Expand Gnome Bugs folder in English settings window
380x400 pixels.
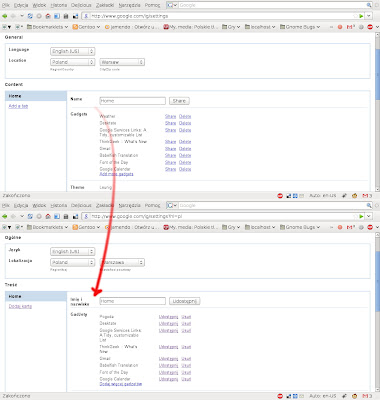[300, 27]
